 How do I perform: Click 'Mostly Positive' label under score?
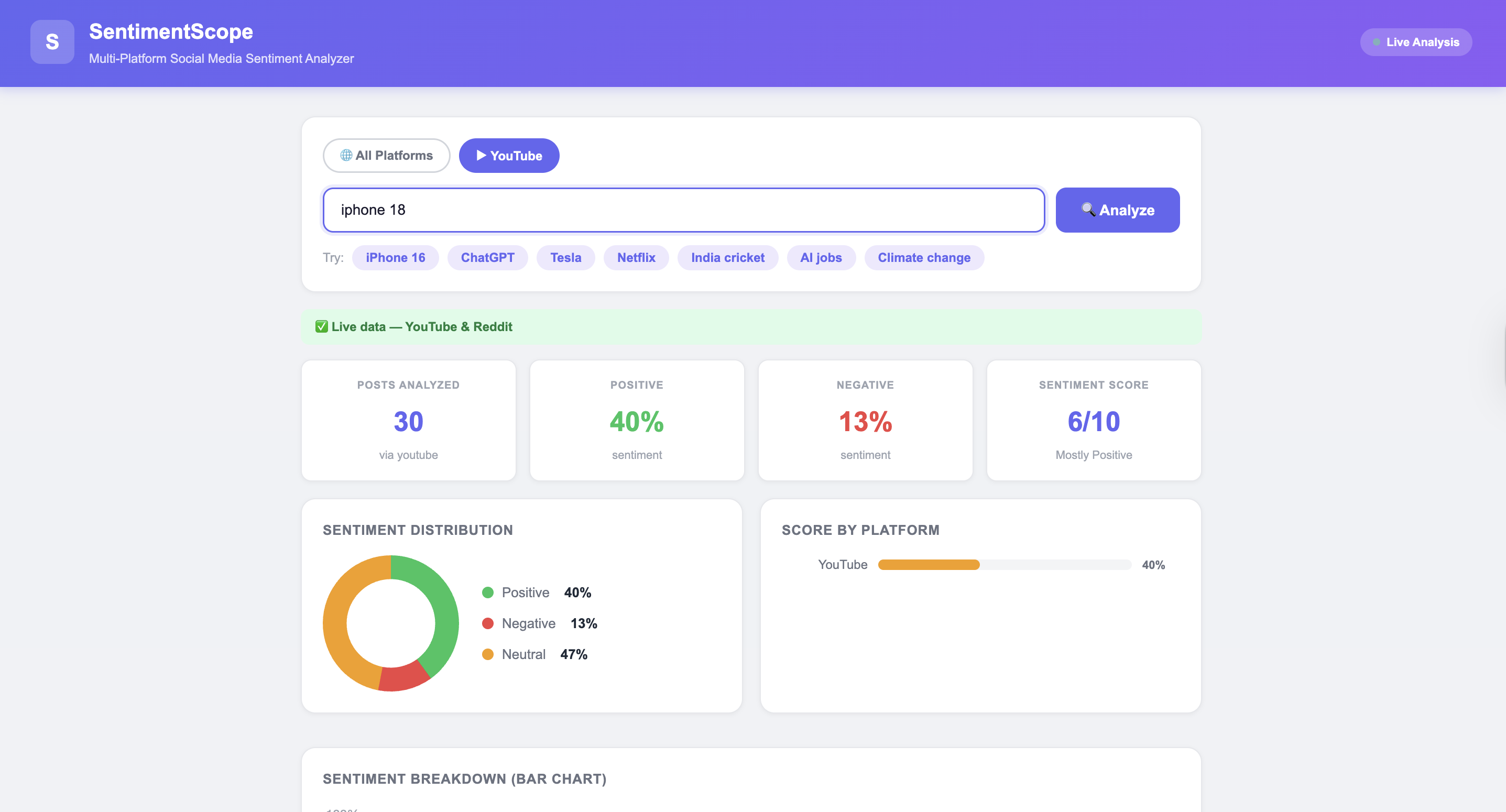coord(1093,455)
